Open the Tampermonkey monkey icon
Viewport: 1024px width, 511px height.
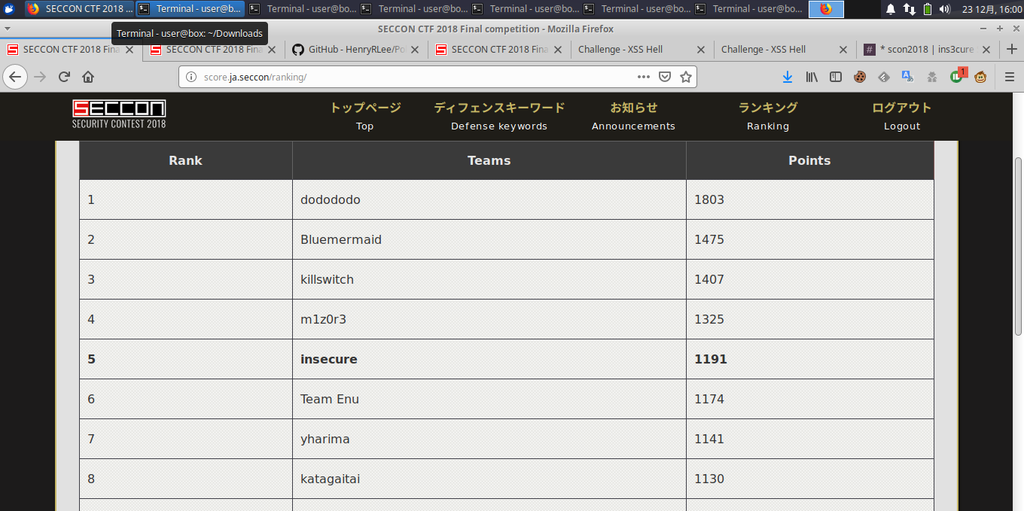pos(980,77)
